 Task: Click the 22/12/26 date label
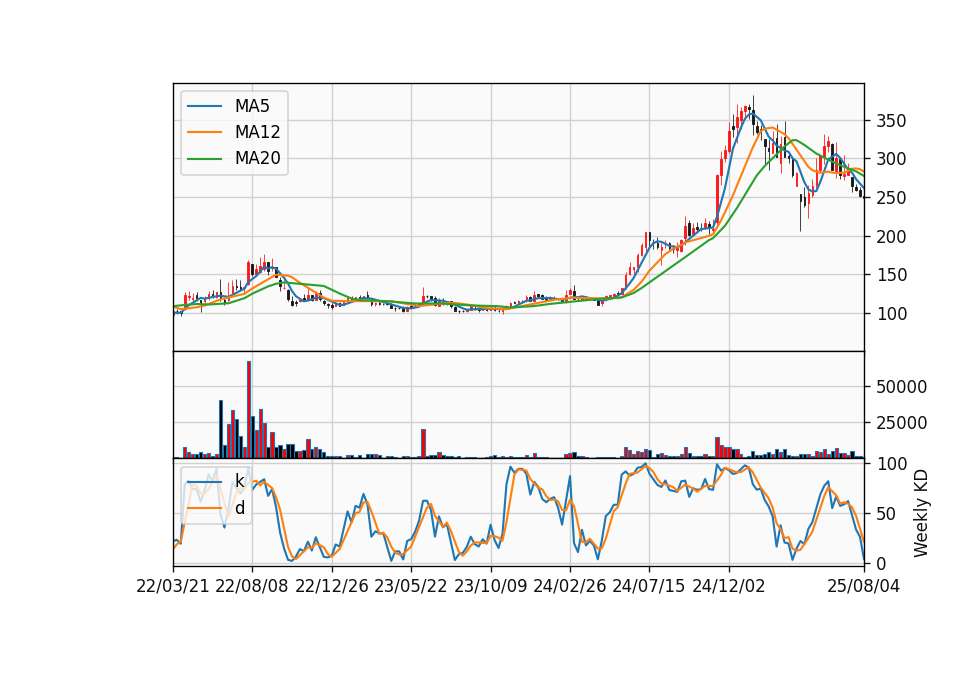click(x=332, y=586)
